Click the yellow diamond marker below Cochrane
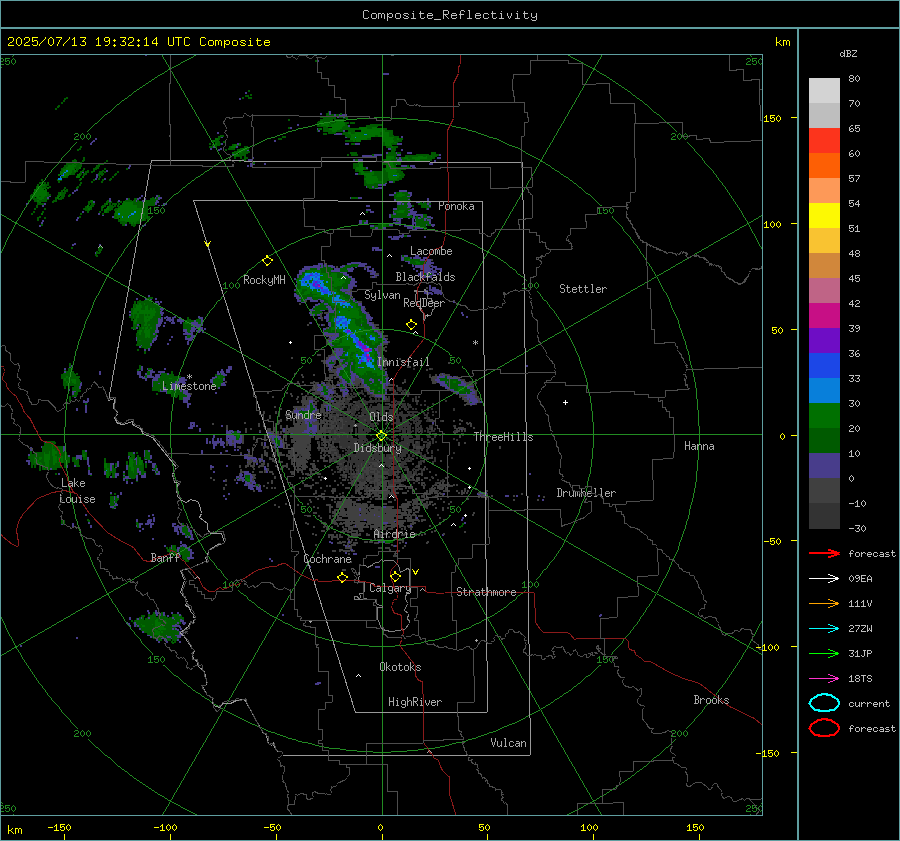The height and width of the screenshot is (841, 900). (x=343, y=577)
